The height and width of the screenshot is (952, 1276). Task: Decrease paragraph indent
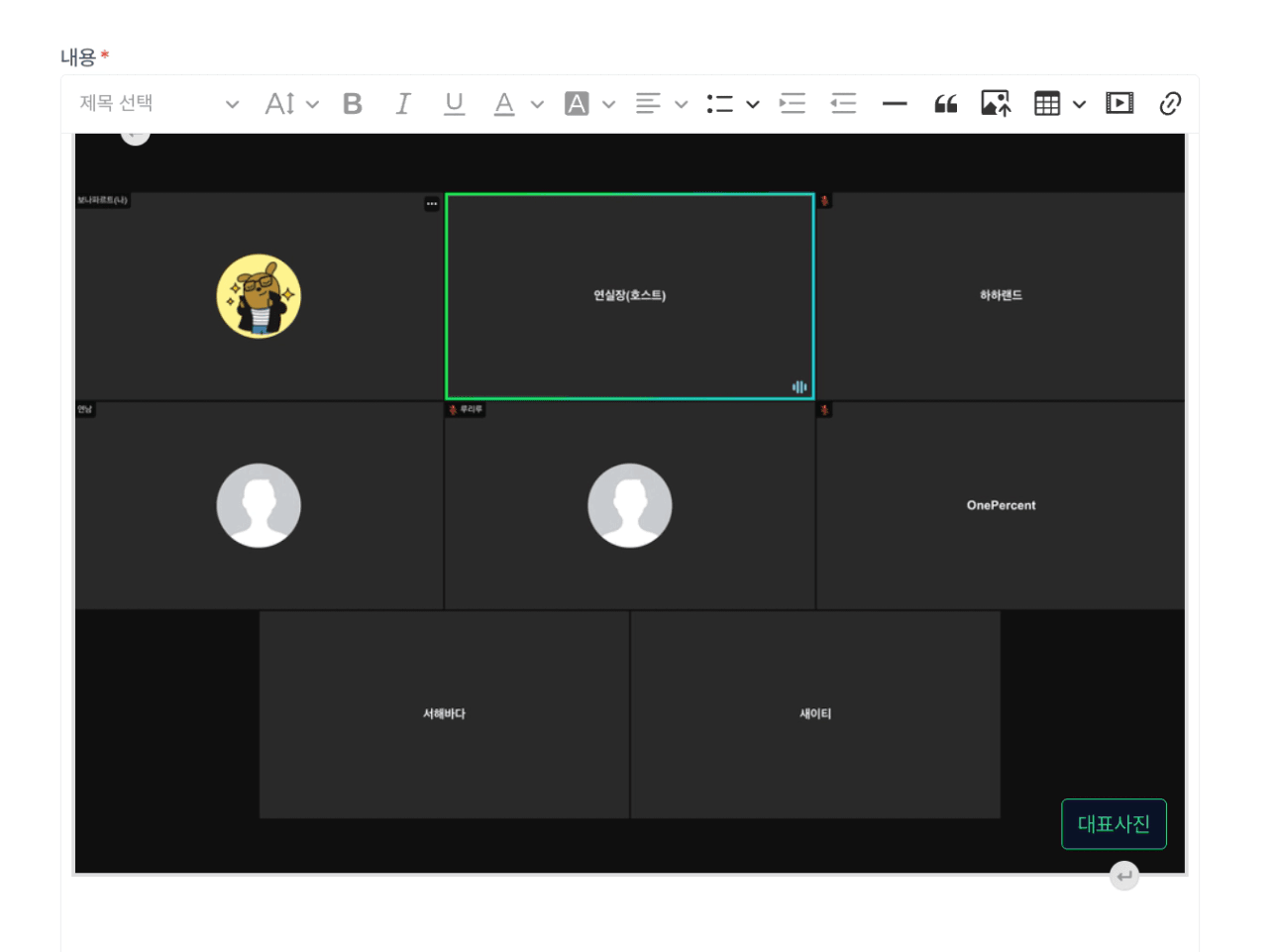coord(843,104)
